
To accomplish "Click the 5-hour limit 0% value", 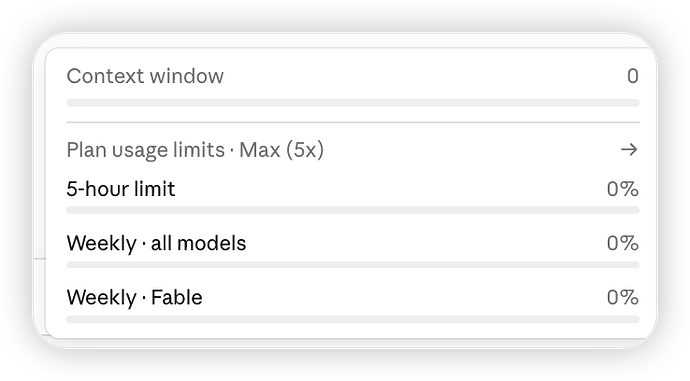I will [x=623, y=189].
